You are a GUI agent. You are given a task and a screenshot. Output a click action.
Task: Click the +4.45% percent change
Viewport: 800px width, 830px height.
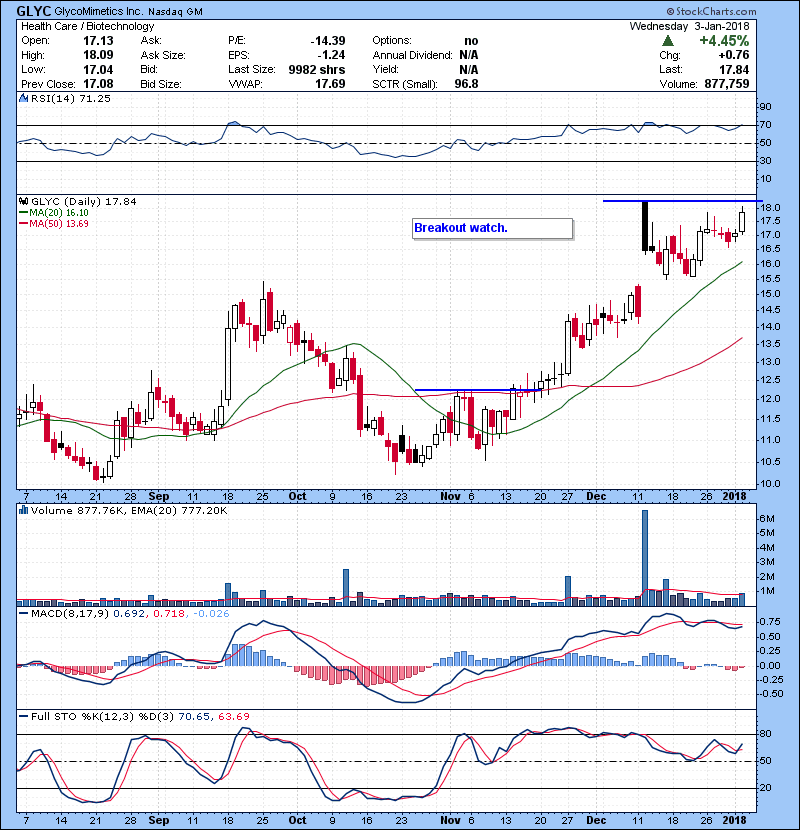[724, 41]
